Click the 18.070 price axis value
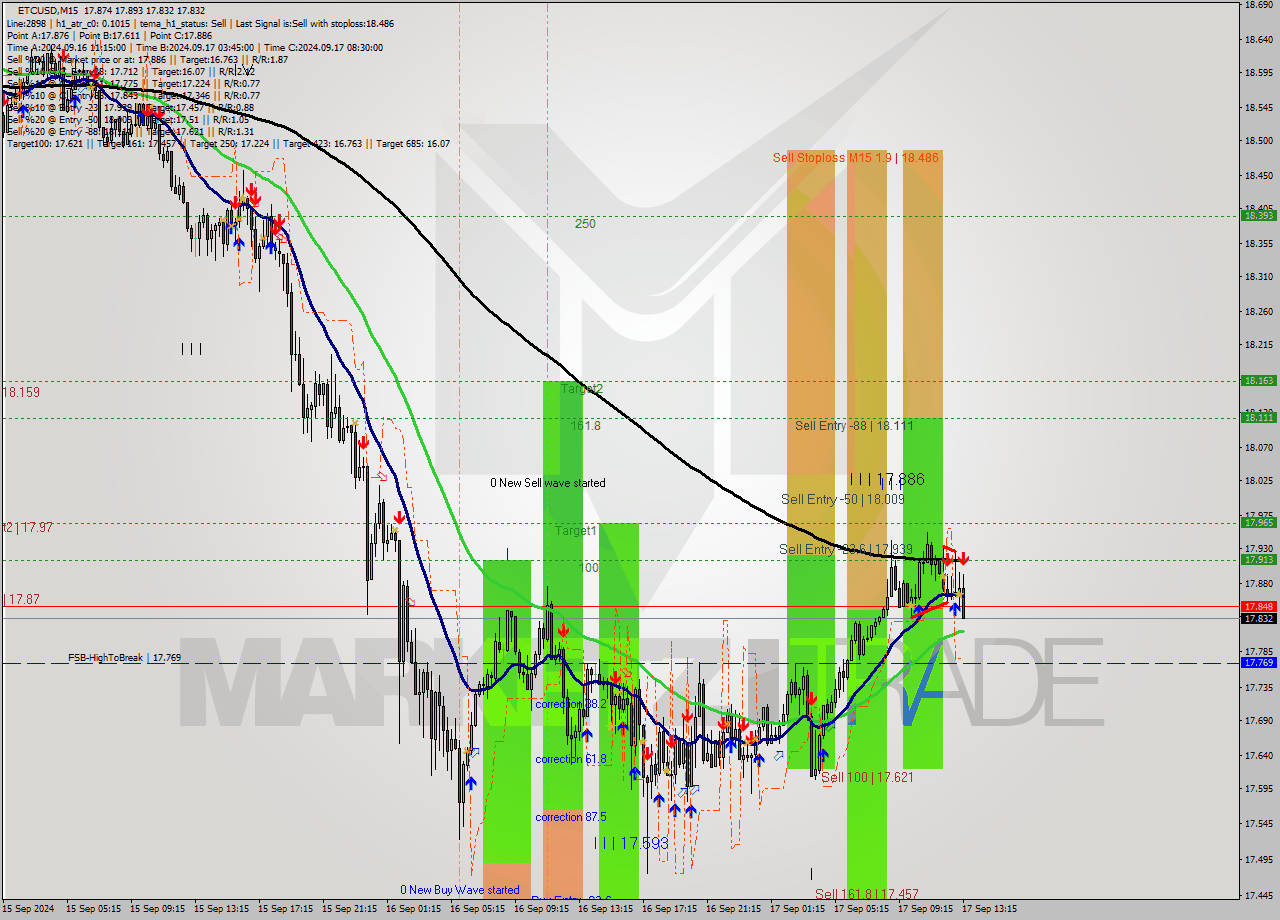 click(x=1258, y=447)
